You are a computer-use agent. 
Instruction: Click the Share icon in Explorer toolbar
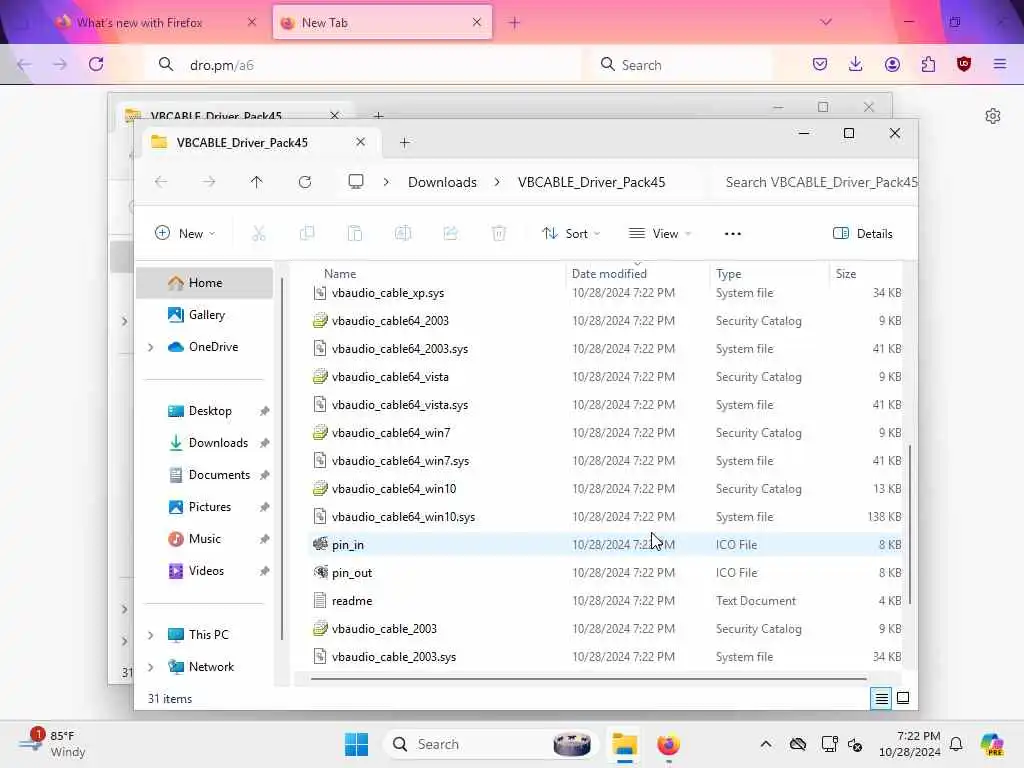coord(451,233)
